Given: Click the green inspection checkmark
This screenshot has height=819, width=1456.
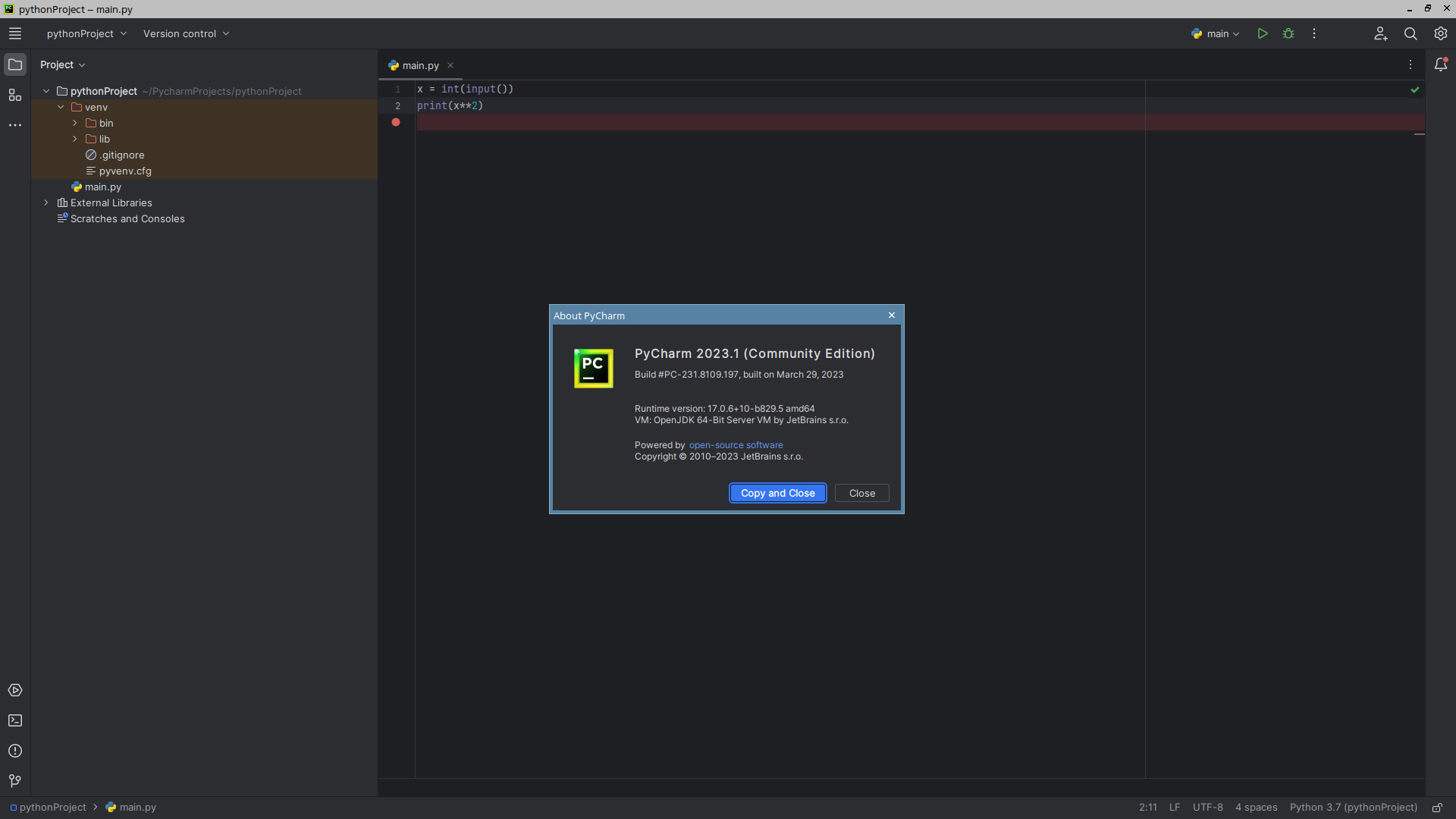Looking at the screenshot, I should pos(1415,89).
